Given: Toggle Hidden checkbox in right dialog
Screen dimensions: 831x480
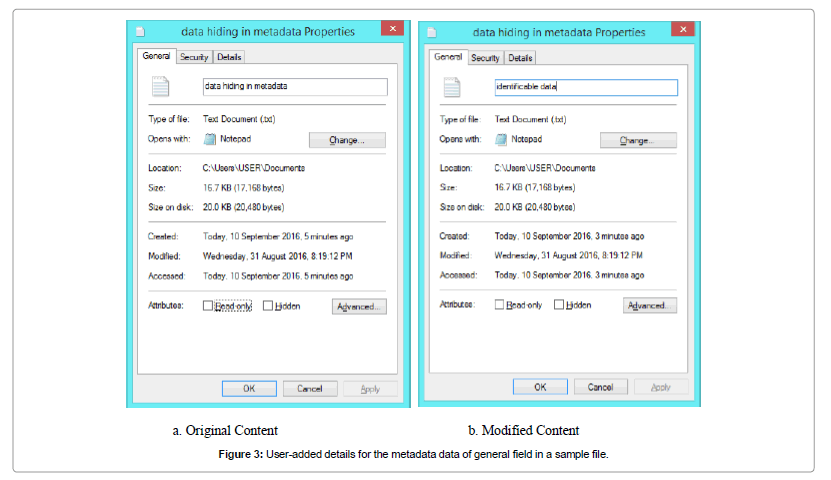Looking at the screenshot, I should point(559,305).
